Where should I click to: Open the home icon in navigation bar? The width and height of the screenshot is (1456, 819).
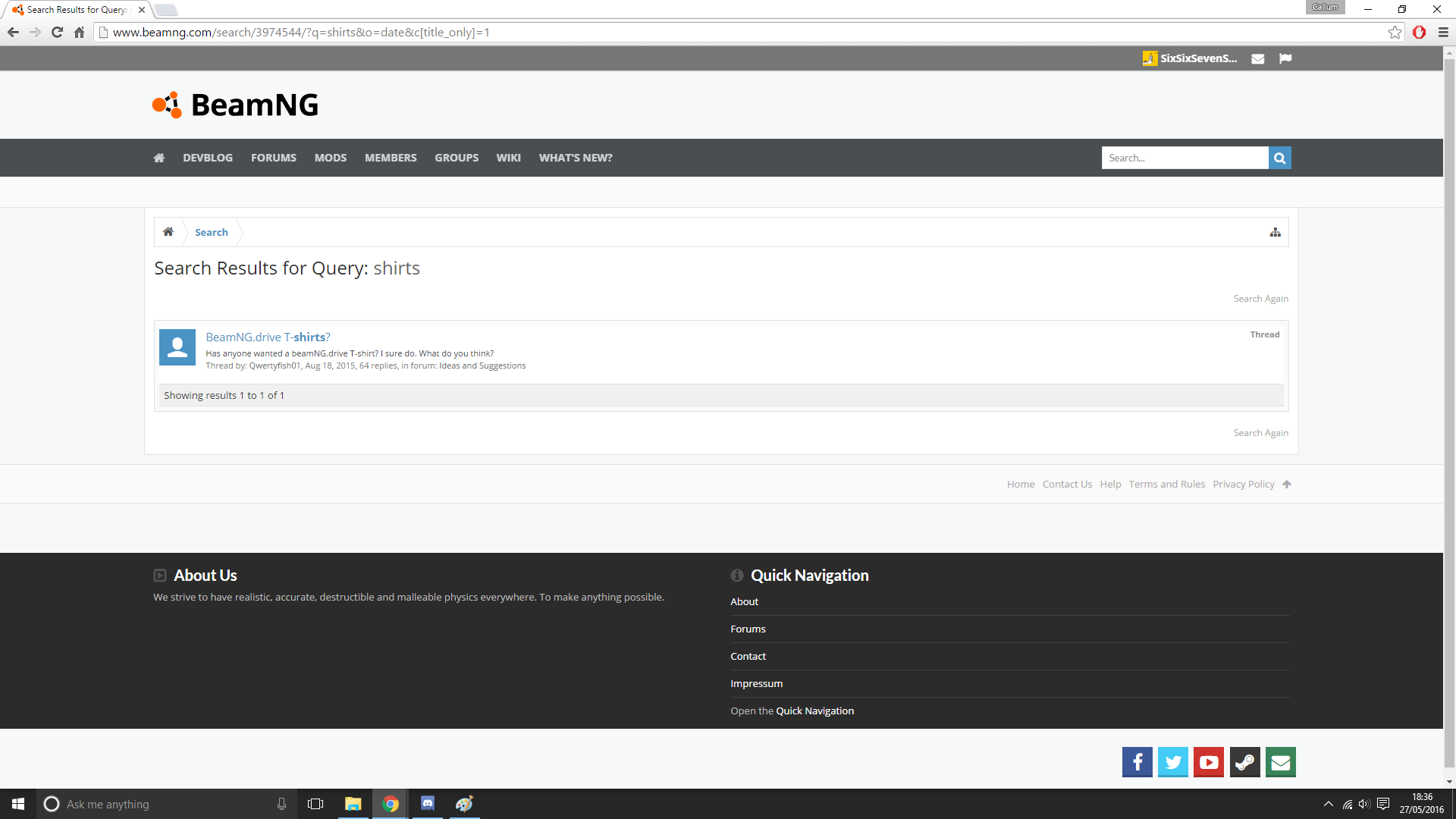(158, 158)
